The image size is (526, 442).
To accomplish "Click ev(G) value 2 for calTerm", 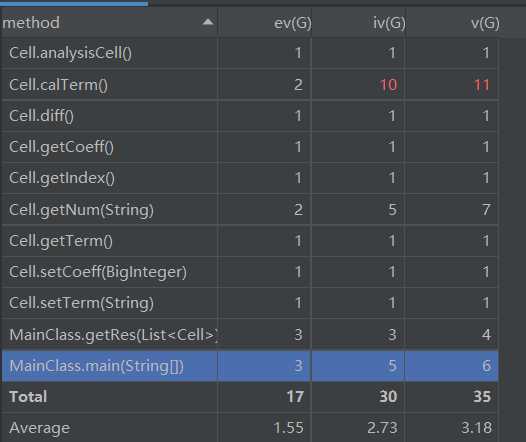I will pyautogui.click(x=298, y=85).
